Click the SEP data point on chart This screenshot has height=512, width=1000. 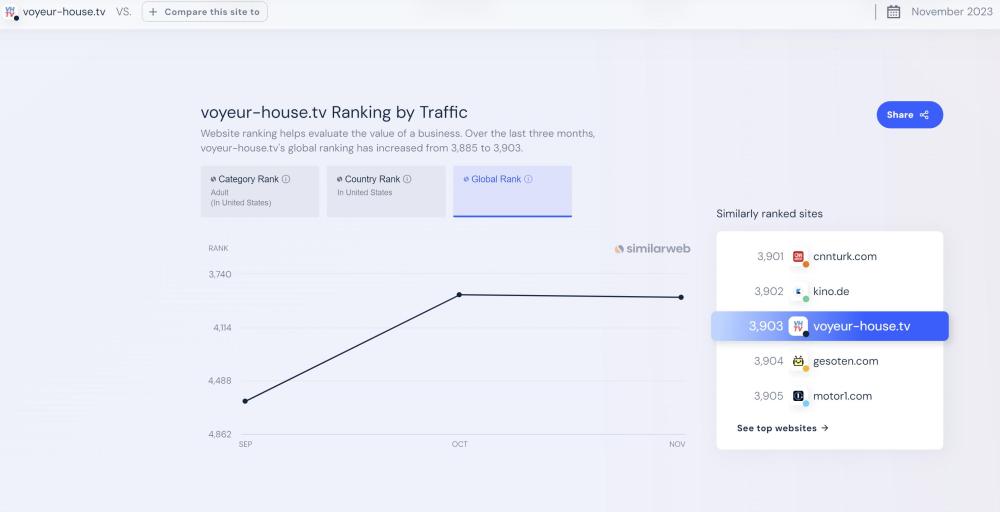click(x=245, y=401)
